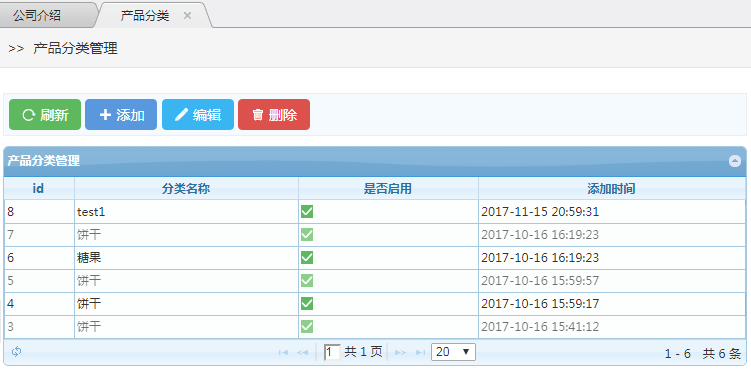The width and height of the screenshot is (751, 369).
Task: Click the record count 1 - 6 共 6 条
Action: pos(703,354)
